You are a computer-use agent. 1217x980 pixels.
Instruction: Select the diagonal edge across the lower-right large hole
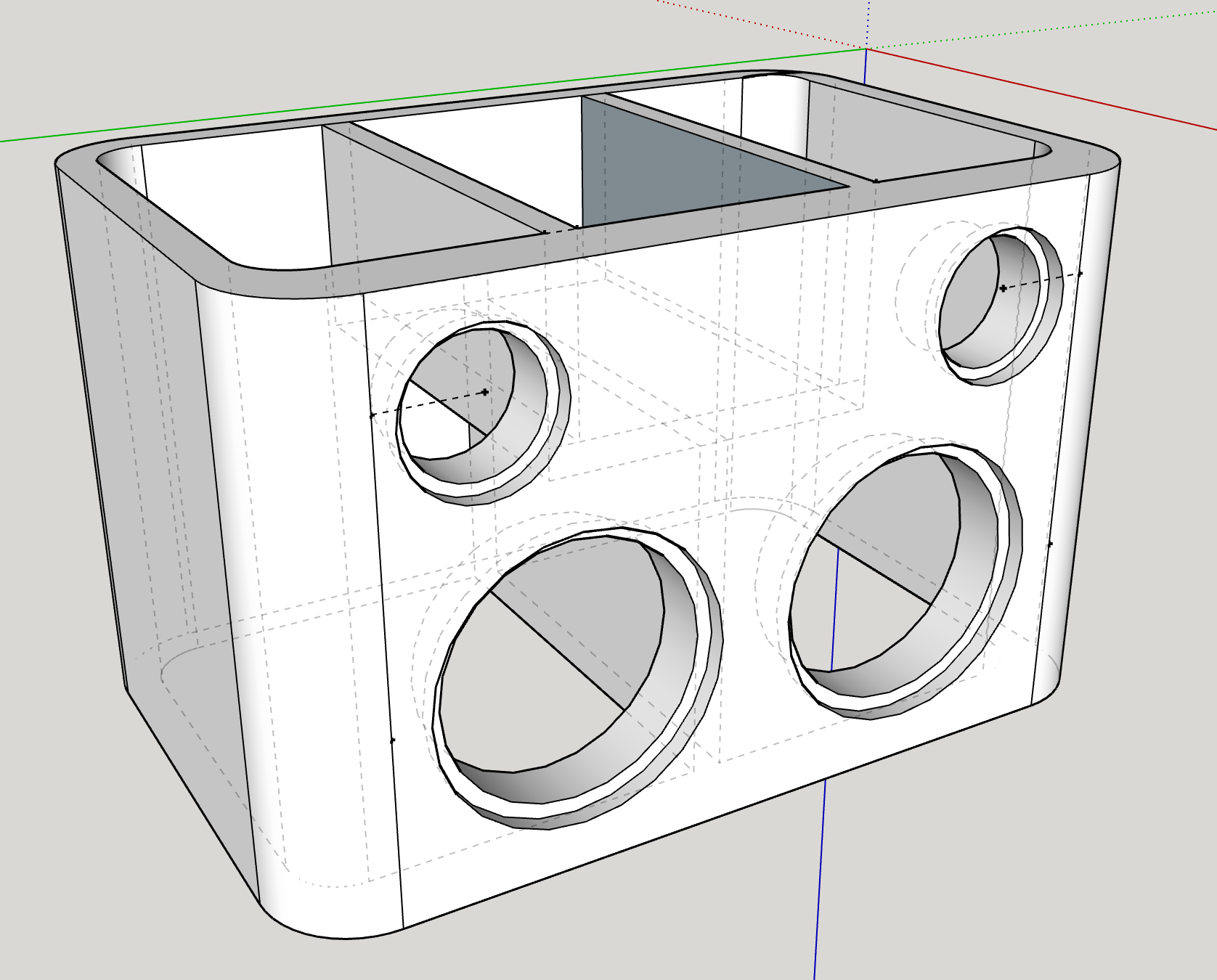874,569
